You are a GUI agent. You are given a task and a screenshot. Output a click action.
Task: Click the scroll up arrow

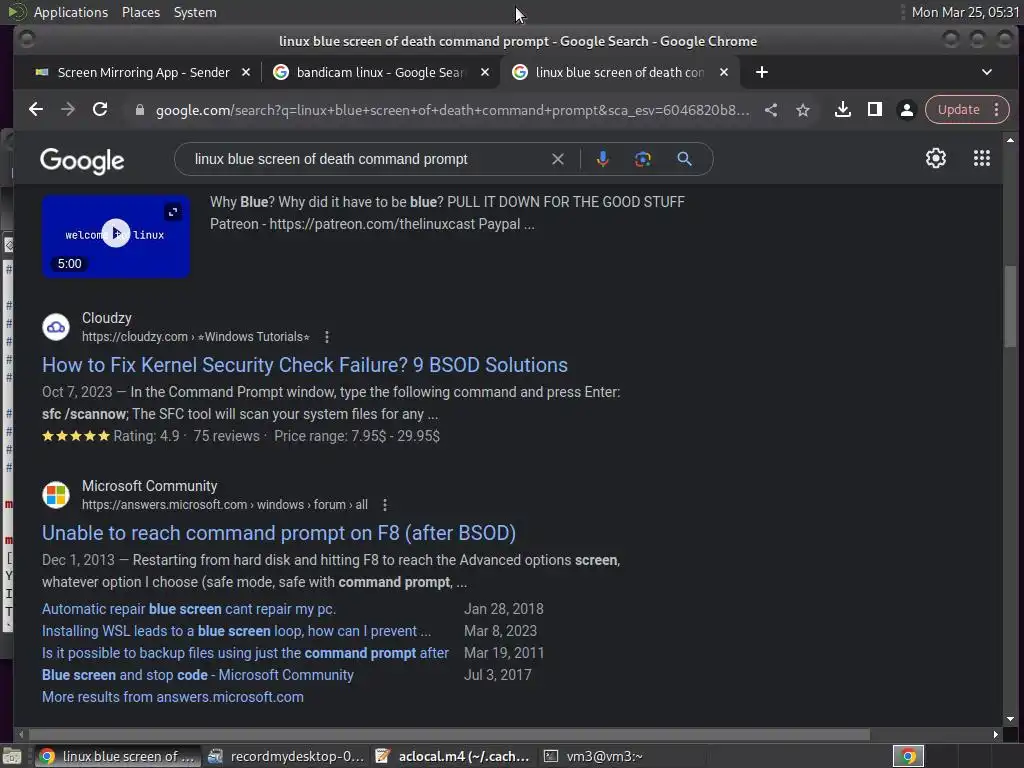[x=1010, y=140]
